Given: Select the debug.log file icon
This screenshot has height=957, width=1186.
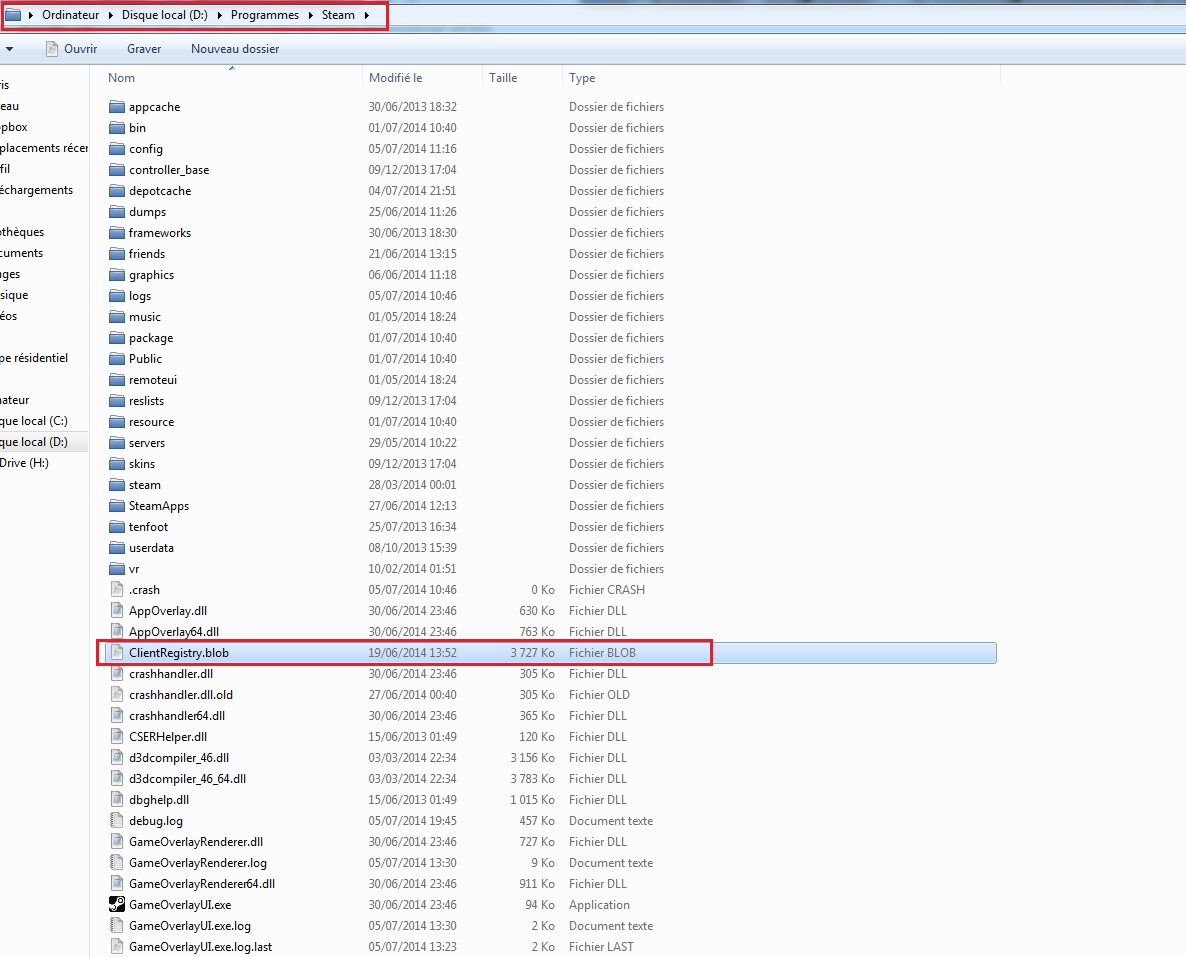Looking at the screenshot, I should pyautogui.click(x=116, y=820).
